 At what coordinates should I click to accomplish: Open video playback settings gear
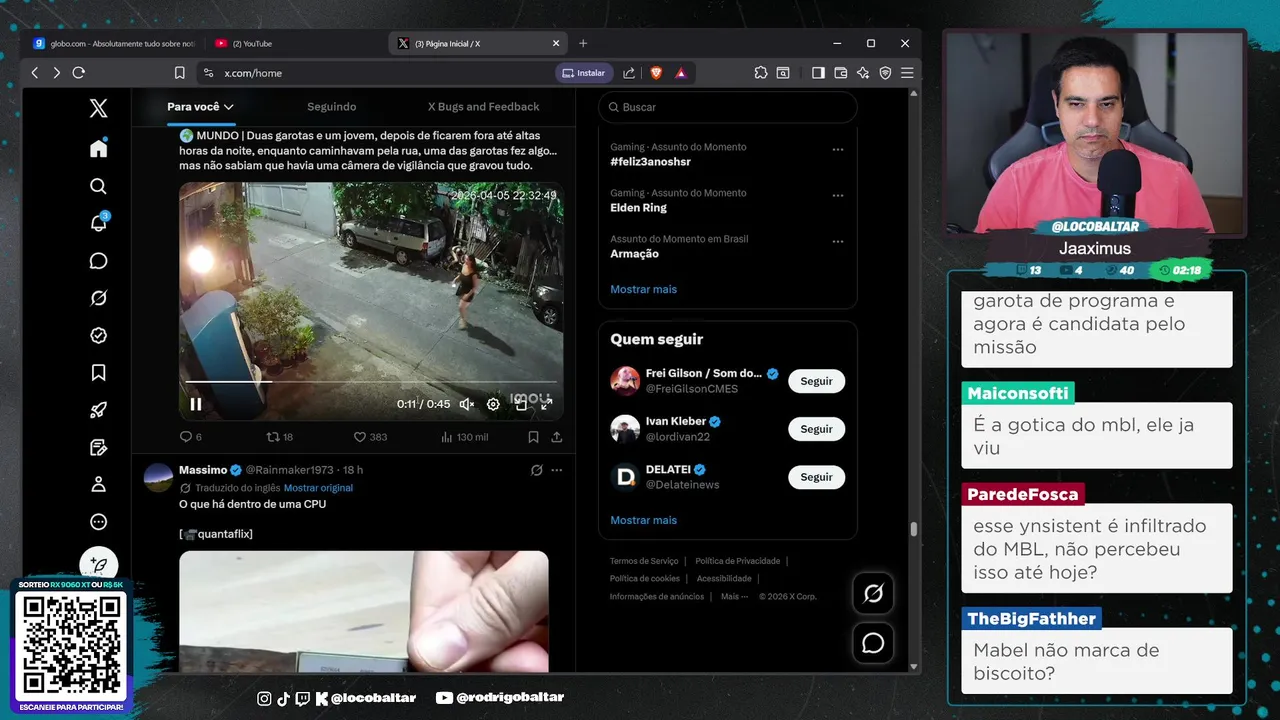click(x=493, y=404)
